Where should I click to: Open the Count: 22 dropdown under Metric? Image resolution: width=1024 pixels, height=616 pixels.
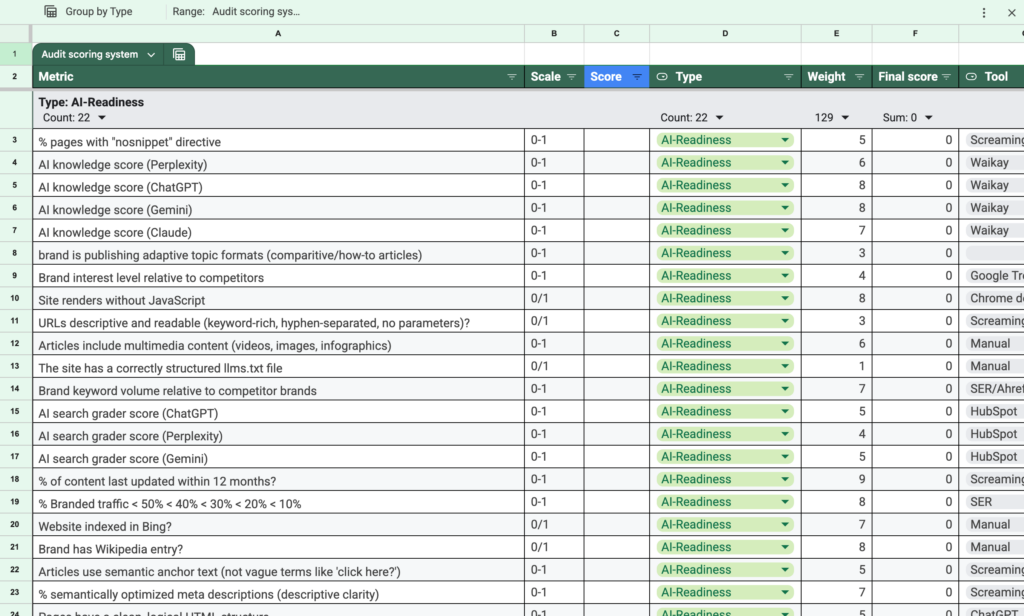click(102, 118)
